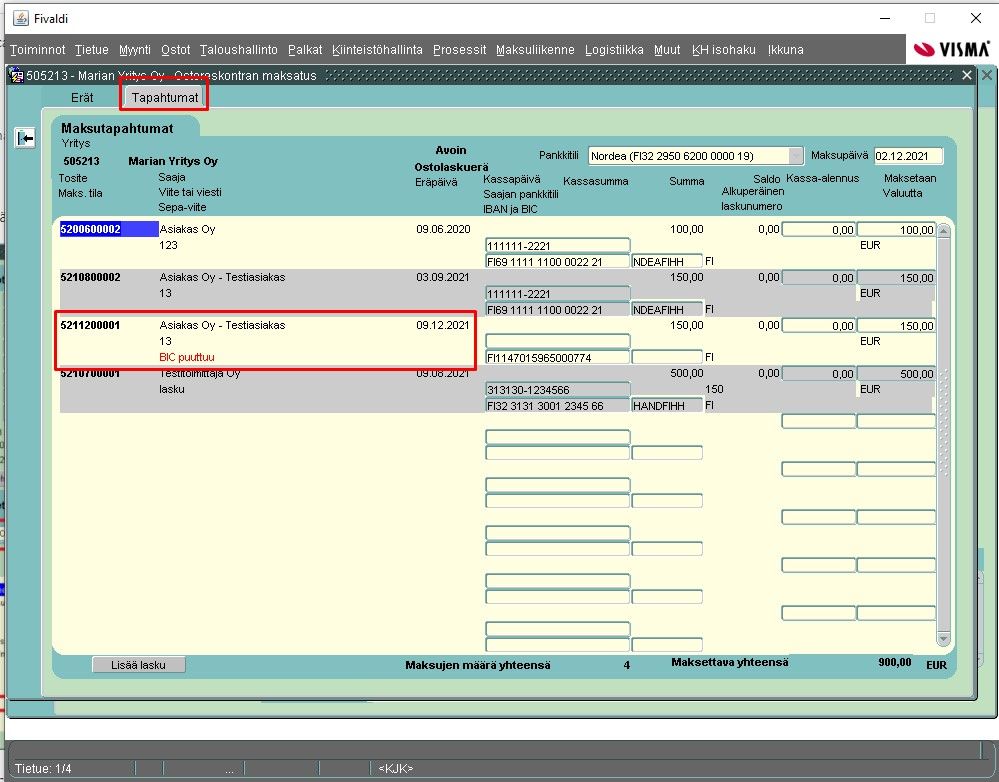This screenshot has width=999, height=782.
Task: Click empty BIC field next to FI1147015965000774
Action: pos(667,358)
